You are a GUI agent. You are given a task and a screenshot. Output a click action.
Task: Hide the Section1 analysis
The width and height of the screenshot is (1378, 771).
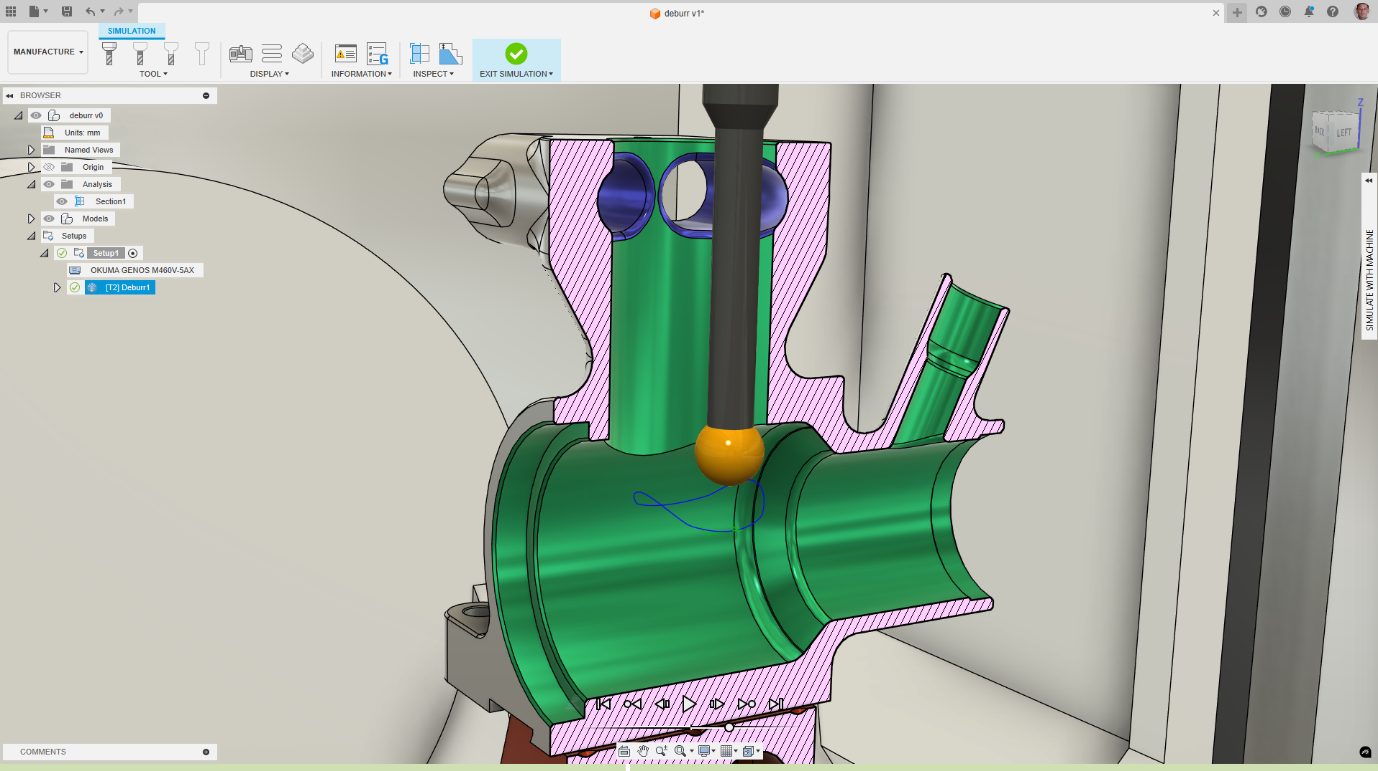tap(62, 202)
